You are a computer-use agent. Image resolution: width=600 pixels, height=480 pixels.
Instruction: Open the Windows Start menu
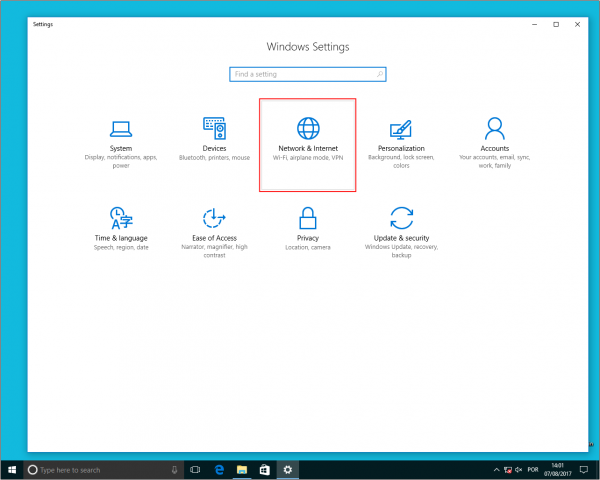(x=12, y=470)
